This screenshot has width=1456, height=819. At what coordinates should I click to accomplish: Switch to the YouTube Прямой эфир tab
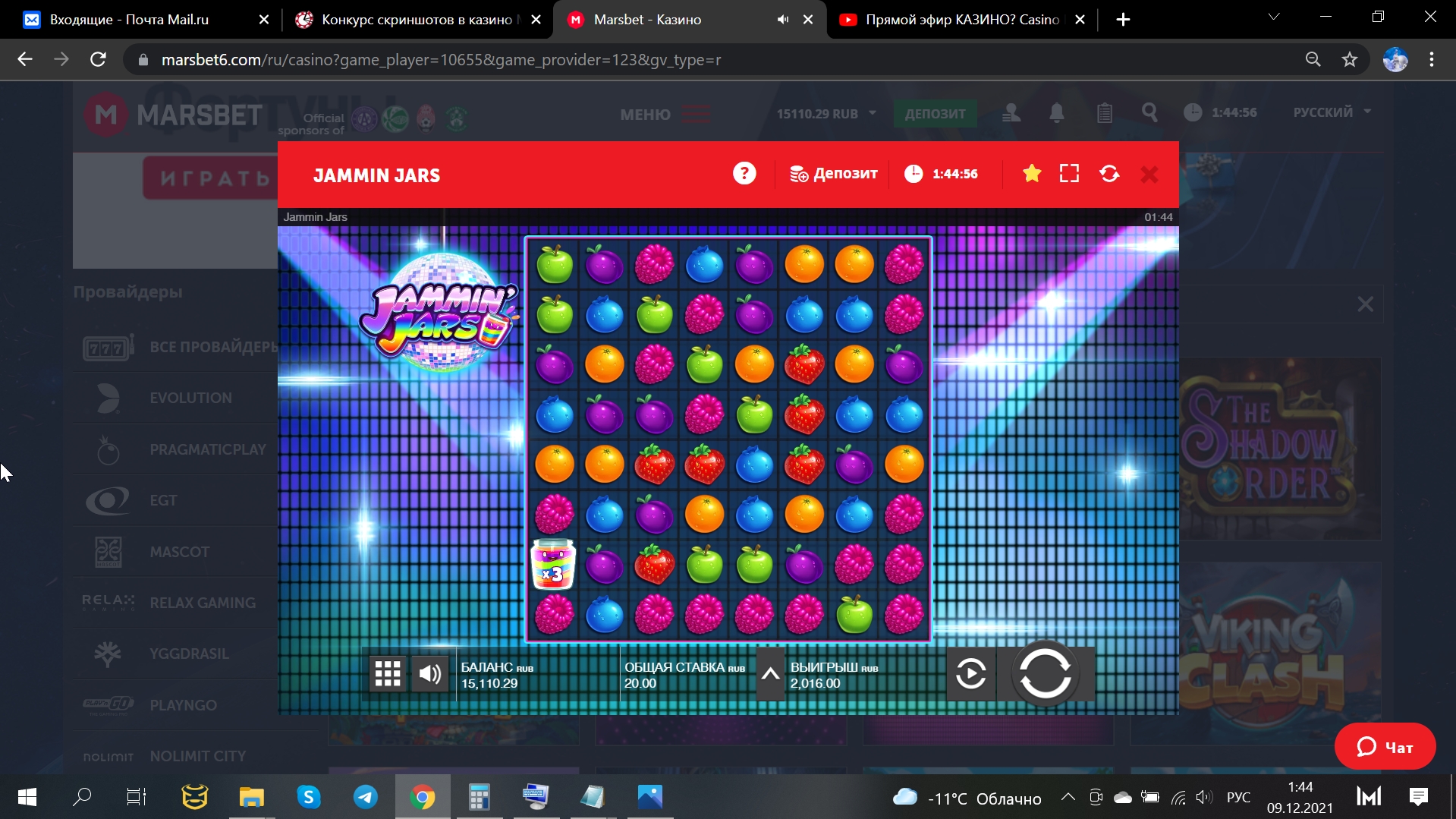(x=962, y=20)
